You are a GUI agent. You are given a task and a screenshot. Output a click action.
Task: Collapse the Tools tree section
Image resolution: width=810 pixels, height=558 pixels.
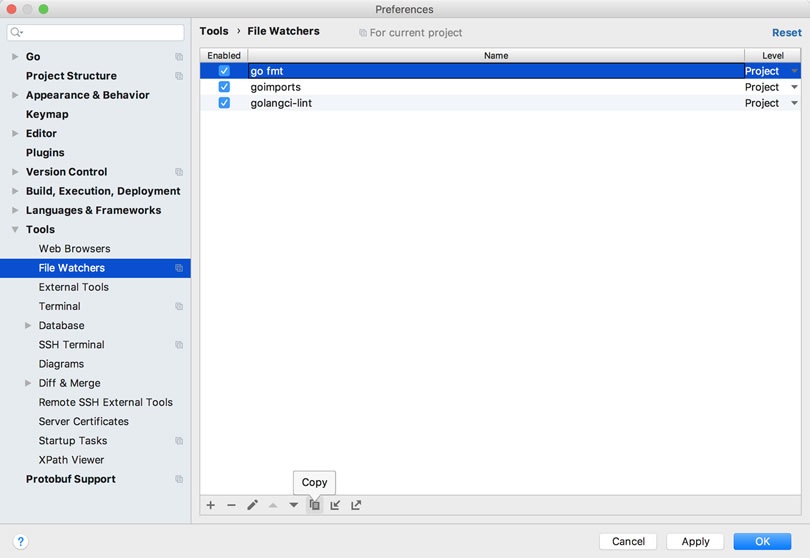(15, 229)
